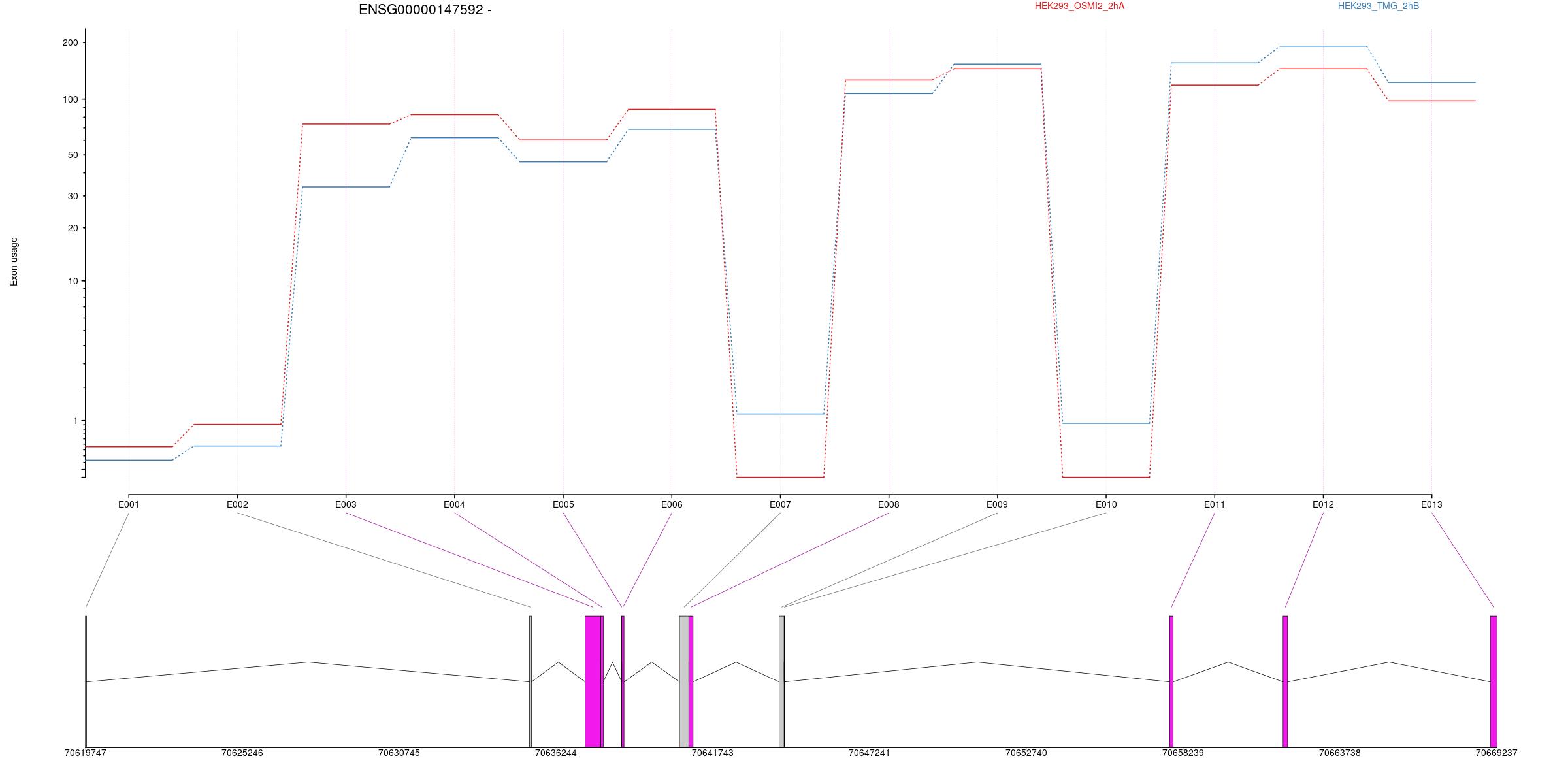The image size is (1568, 784).
Task: Click the E003 exon label
Action: tap(346, 504)
